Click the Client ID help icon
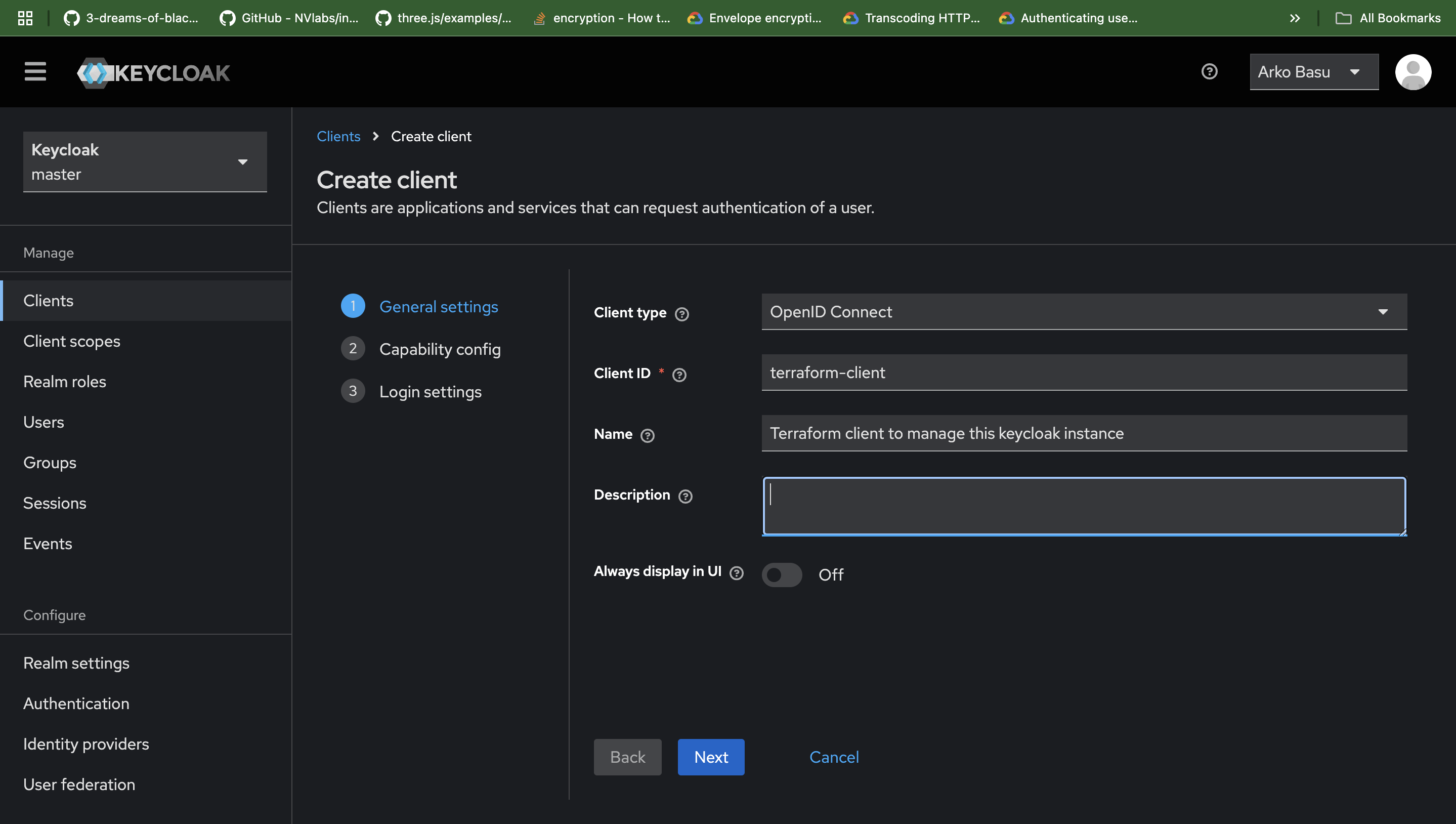The width and height of the screenshot is (1456, 824). click(x=679, y=375)
